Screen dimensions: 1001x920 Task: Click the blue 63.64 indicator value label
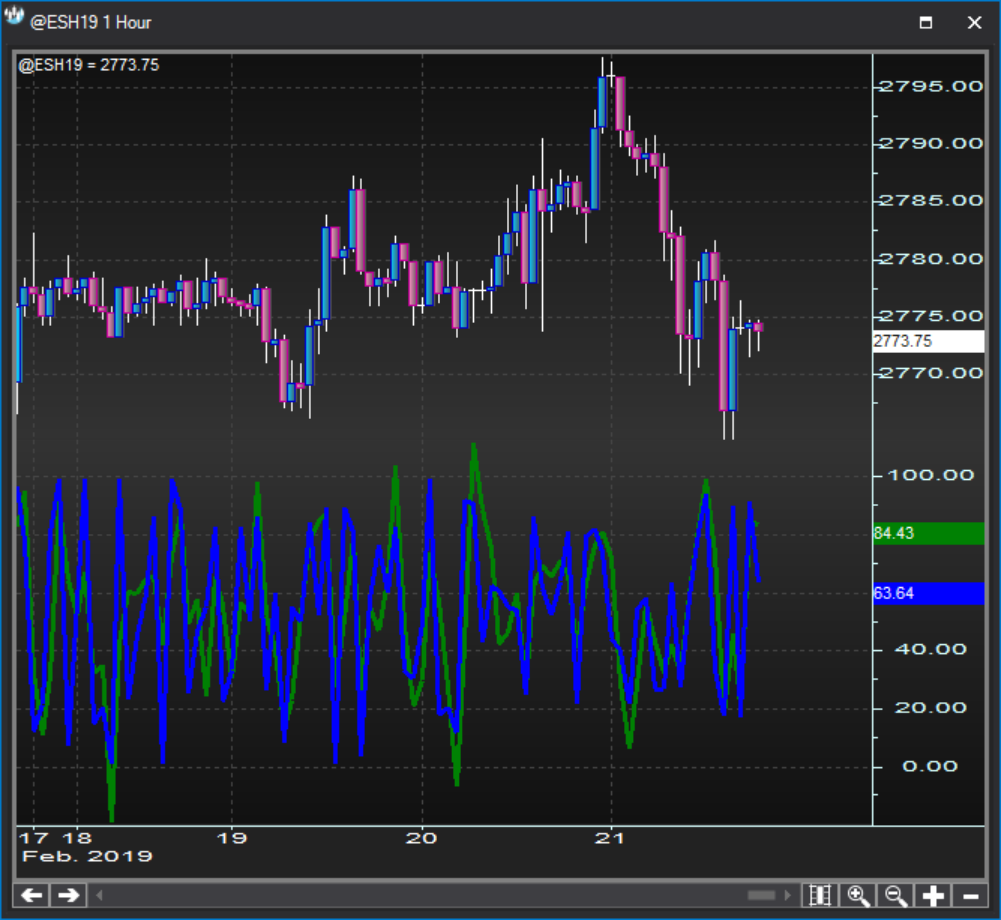[928, 593]
